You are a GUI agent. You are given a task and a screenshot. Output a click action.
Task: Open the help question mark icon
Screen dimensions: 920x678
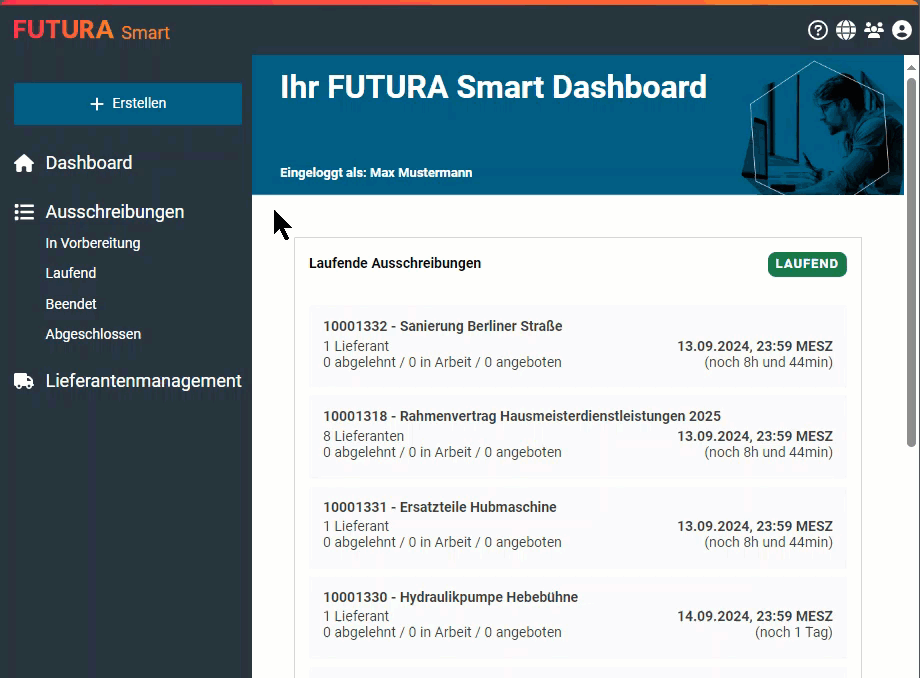[x=818, y=30]
